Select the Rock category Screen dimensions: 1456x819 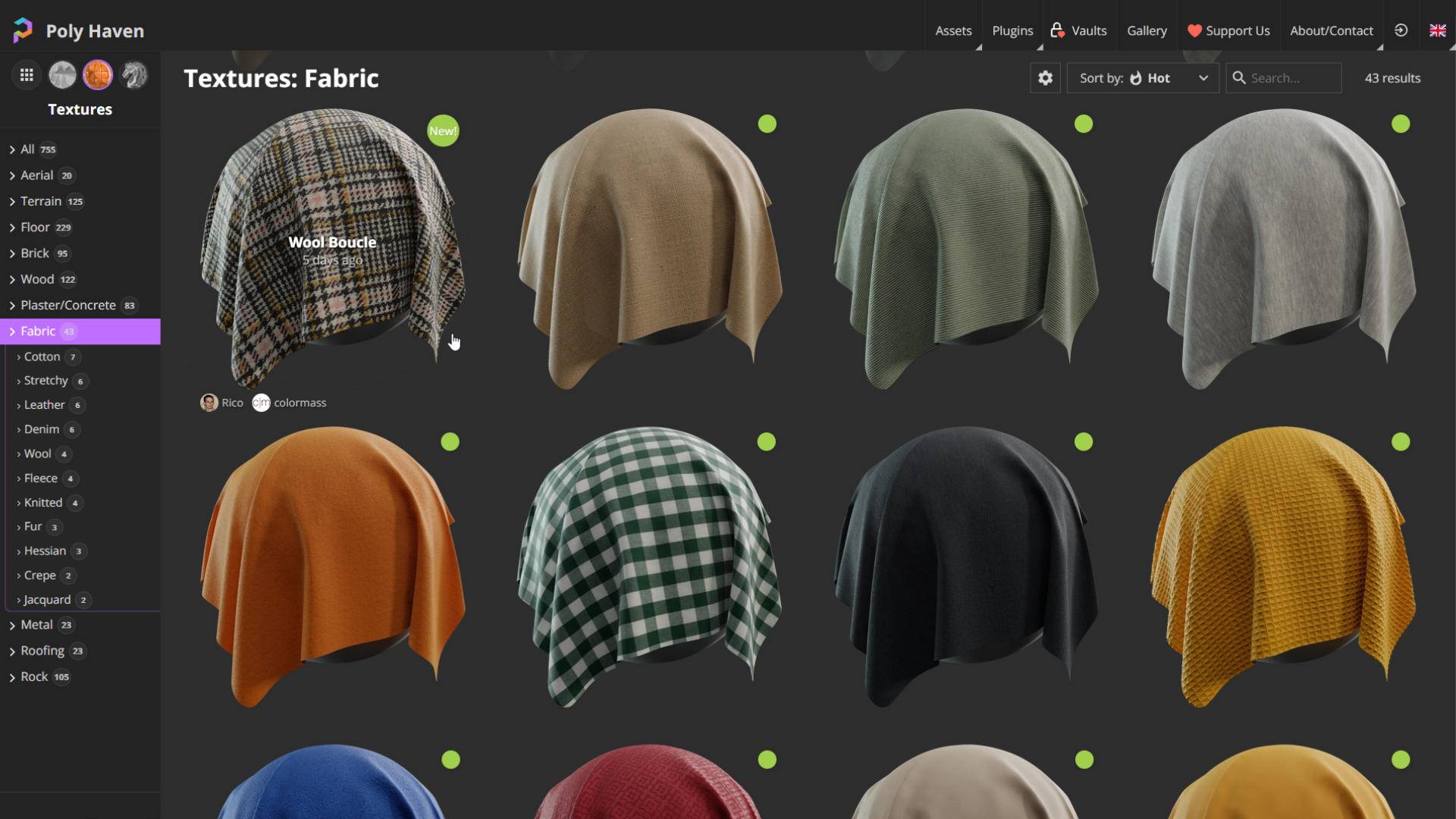(x=80, y=676)
